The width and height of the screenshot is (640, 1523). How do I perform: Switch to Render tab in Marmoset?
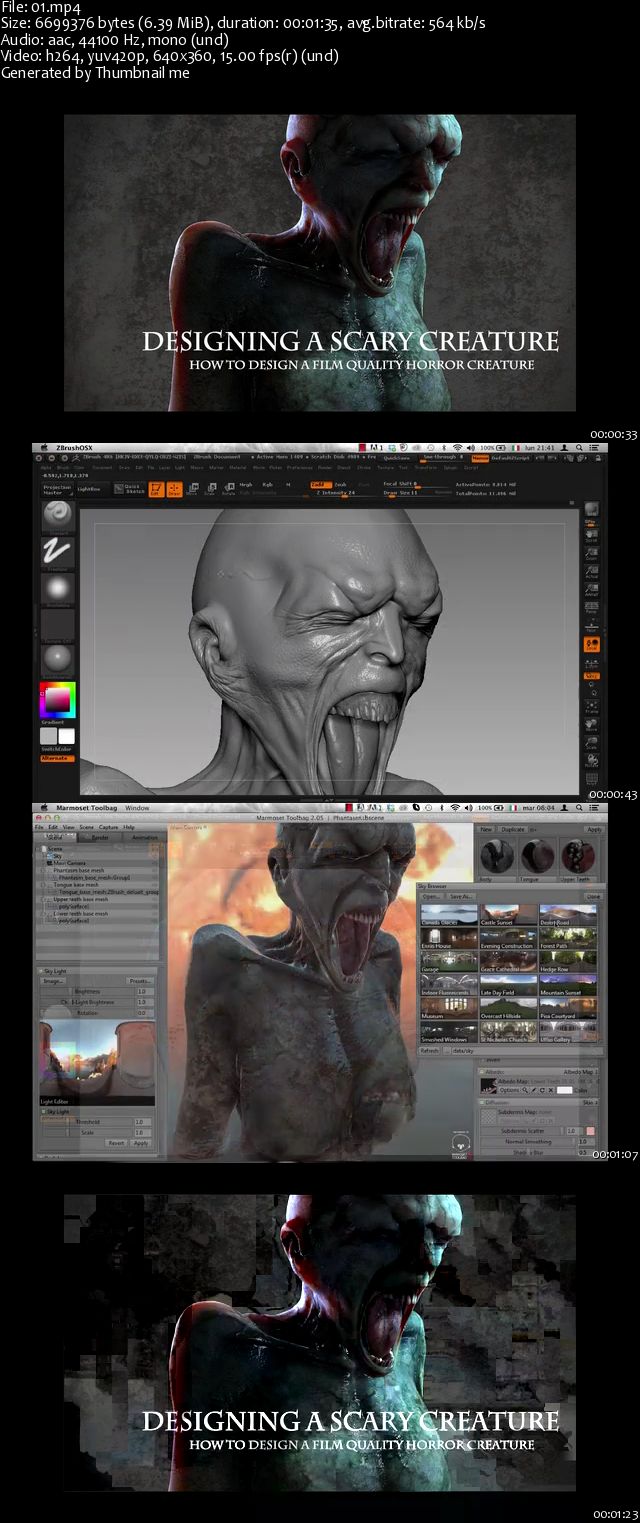100,837
